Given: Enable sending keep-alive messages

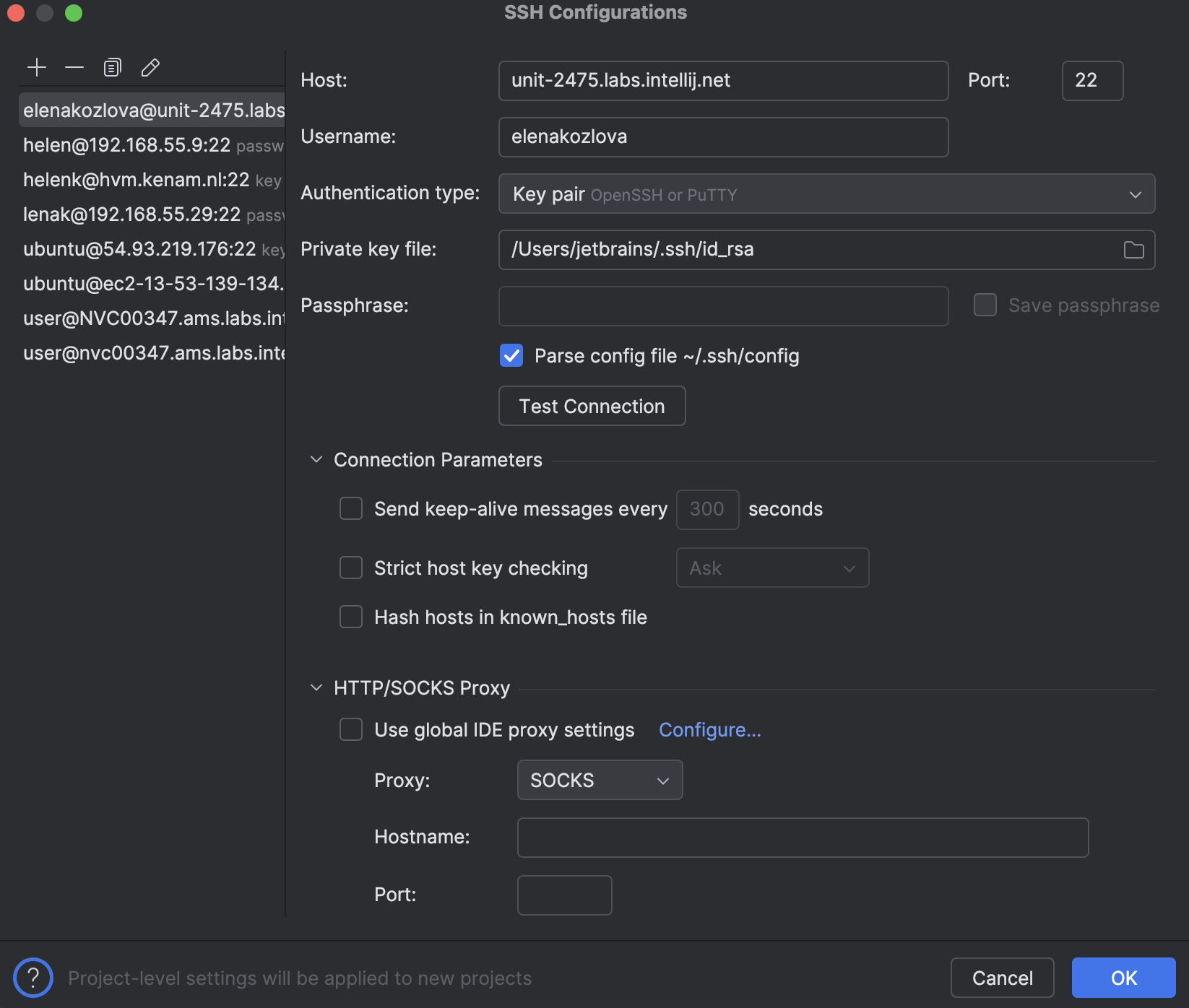Looking at the screenshot, I should pos(350,508).
